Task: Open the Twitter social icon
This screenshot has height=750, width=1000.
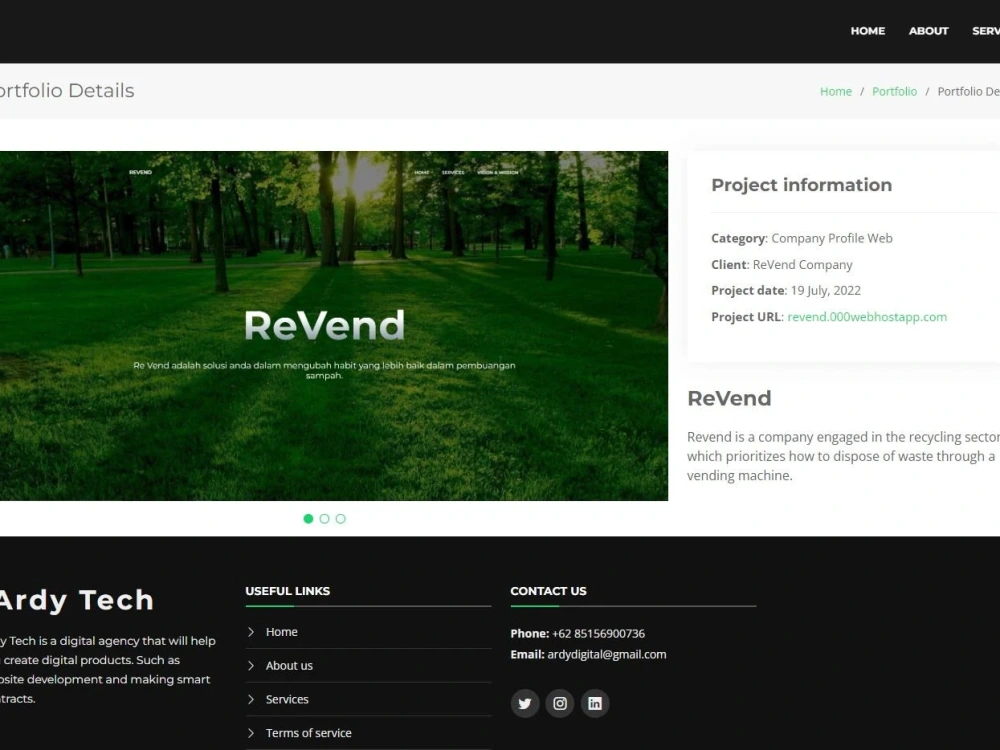Action: [525, 703]
